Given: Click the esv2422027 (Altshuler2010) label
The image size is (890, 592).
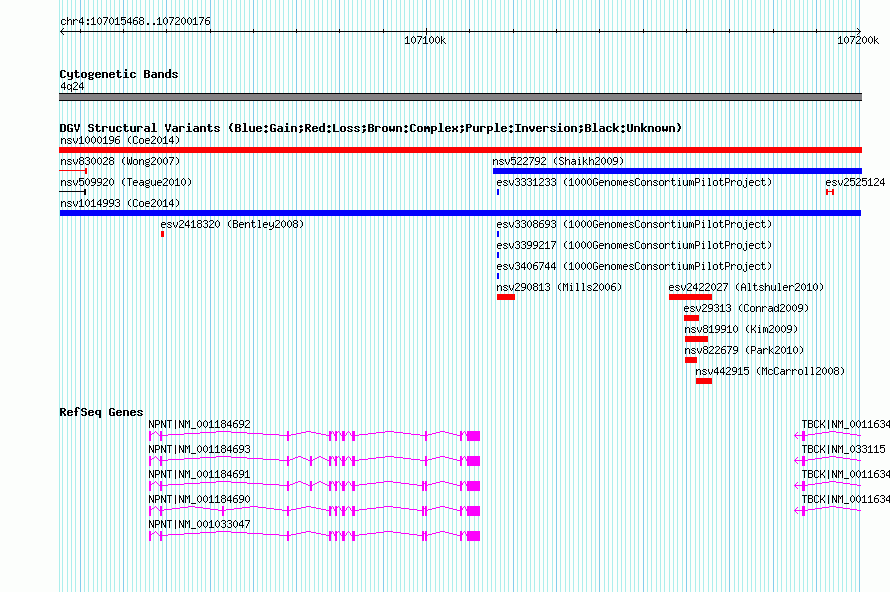Looking at the screenshot, I should point(746,287).
